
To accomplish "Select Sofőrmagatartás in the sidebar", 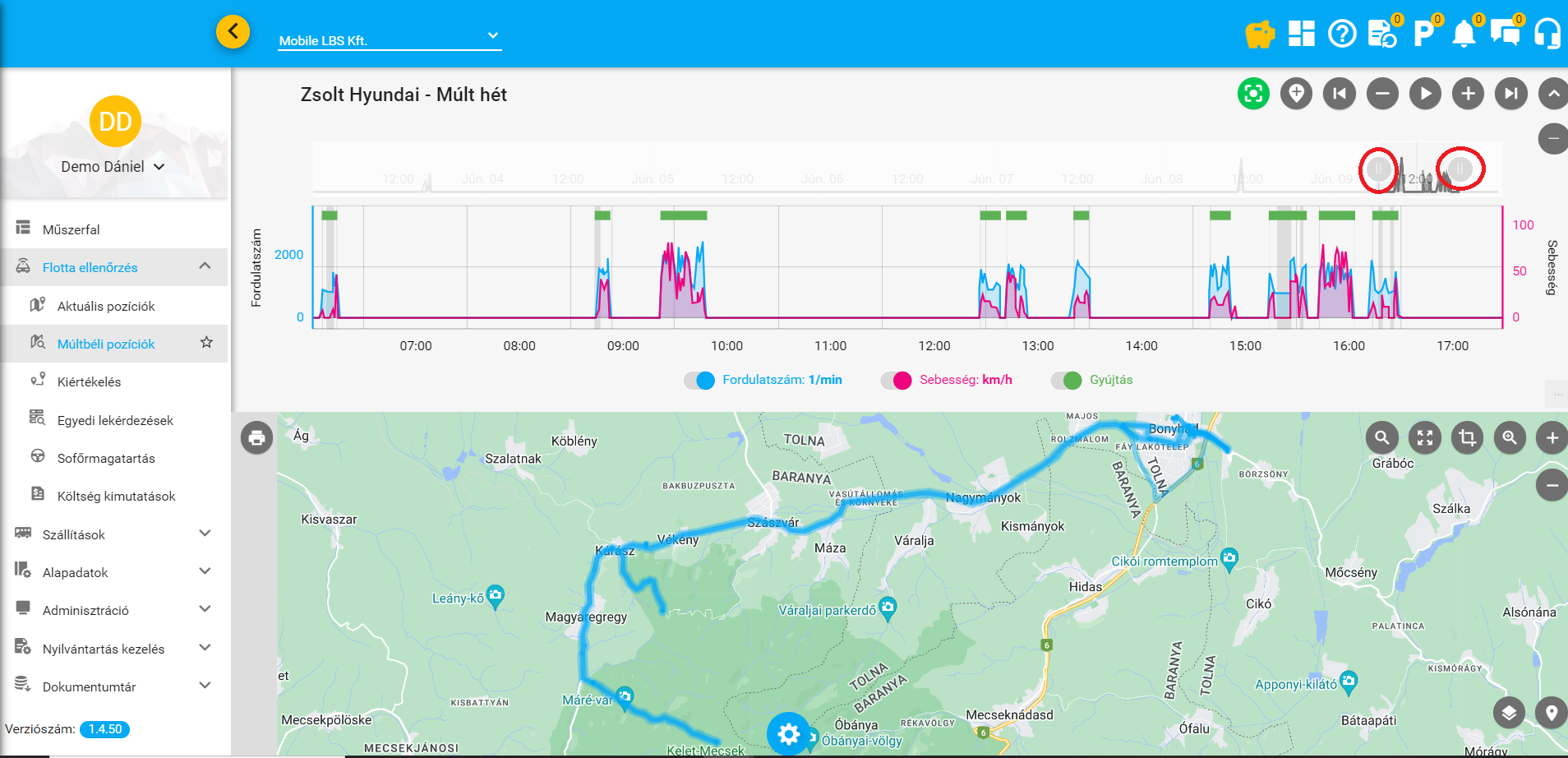I will (106, 458).
